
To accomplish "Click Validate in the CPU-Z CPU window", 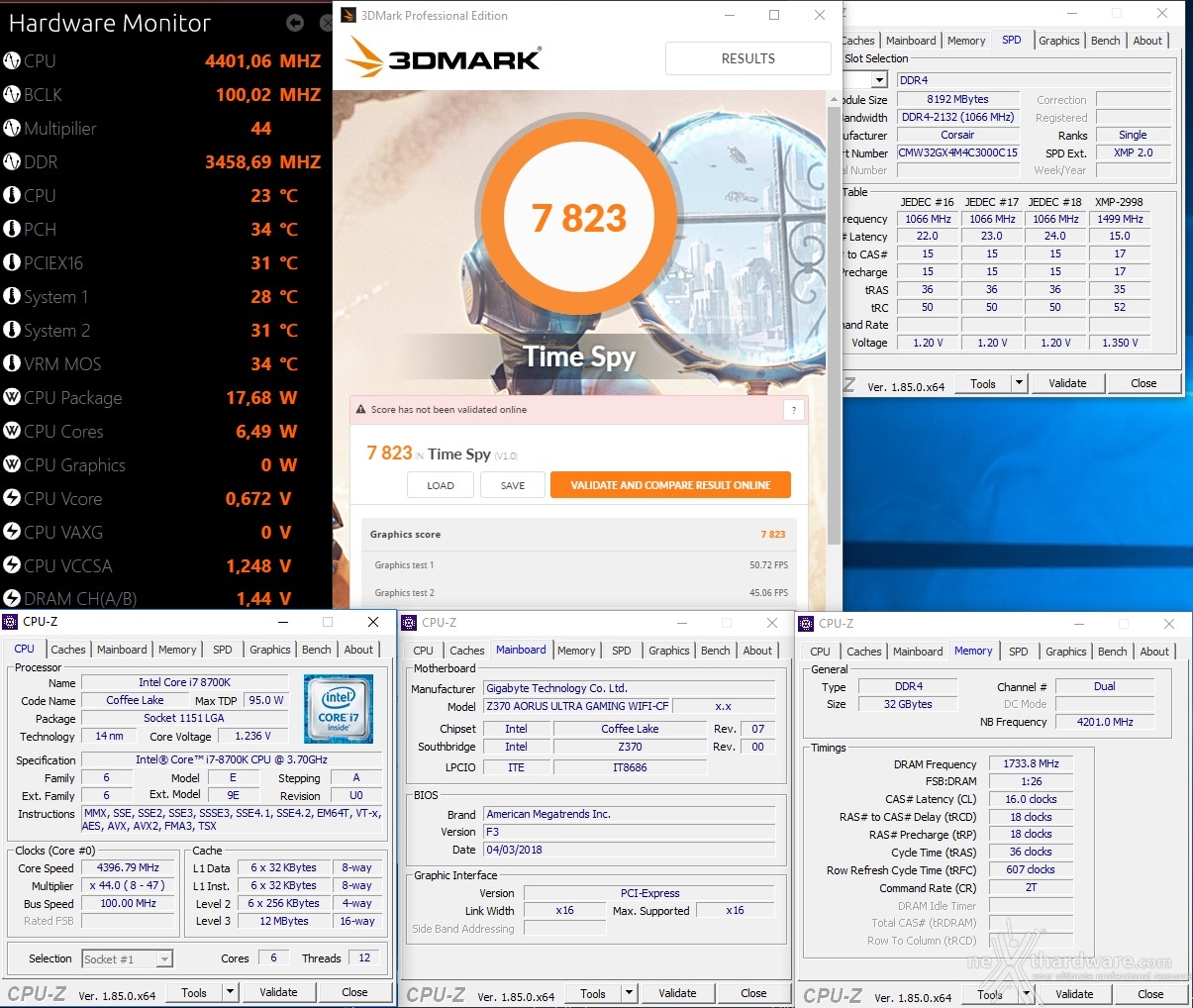I will [x=278, y=992].
